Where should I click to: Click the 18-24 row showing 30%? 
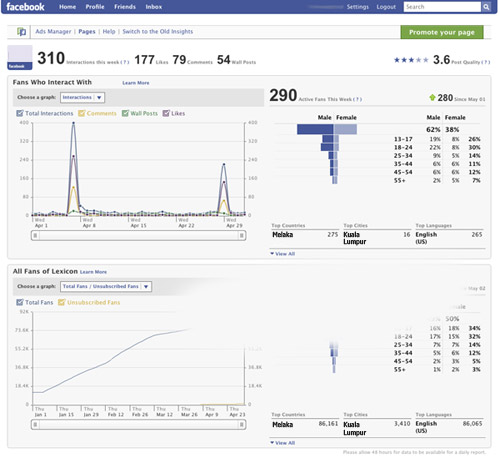click(x=437, y=147)
